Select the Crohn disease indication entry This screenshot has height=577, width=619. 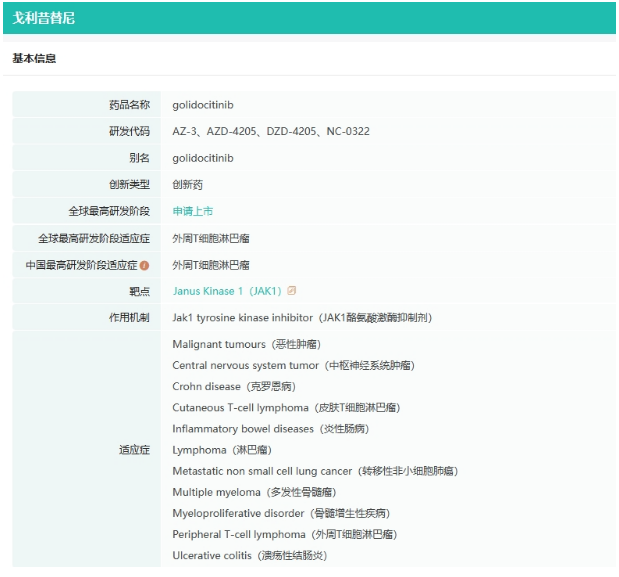pos(234,386)
